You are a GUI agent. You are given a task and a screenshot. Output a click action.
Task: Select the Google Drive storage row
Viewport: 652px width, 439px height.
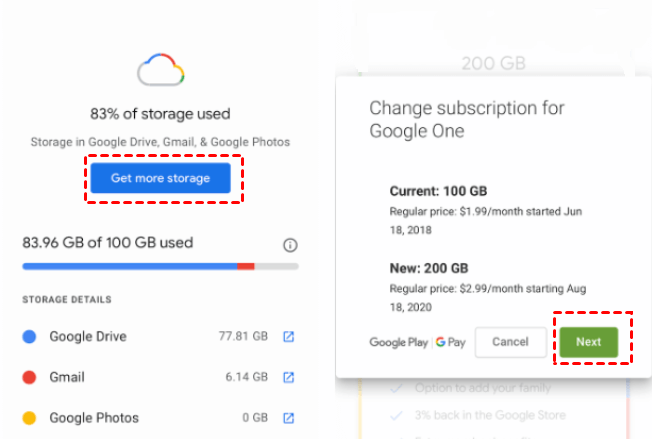click(150, 337)
